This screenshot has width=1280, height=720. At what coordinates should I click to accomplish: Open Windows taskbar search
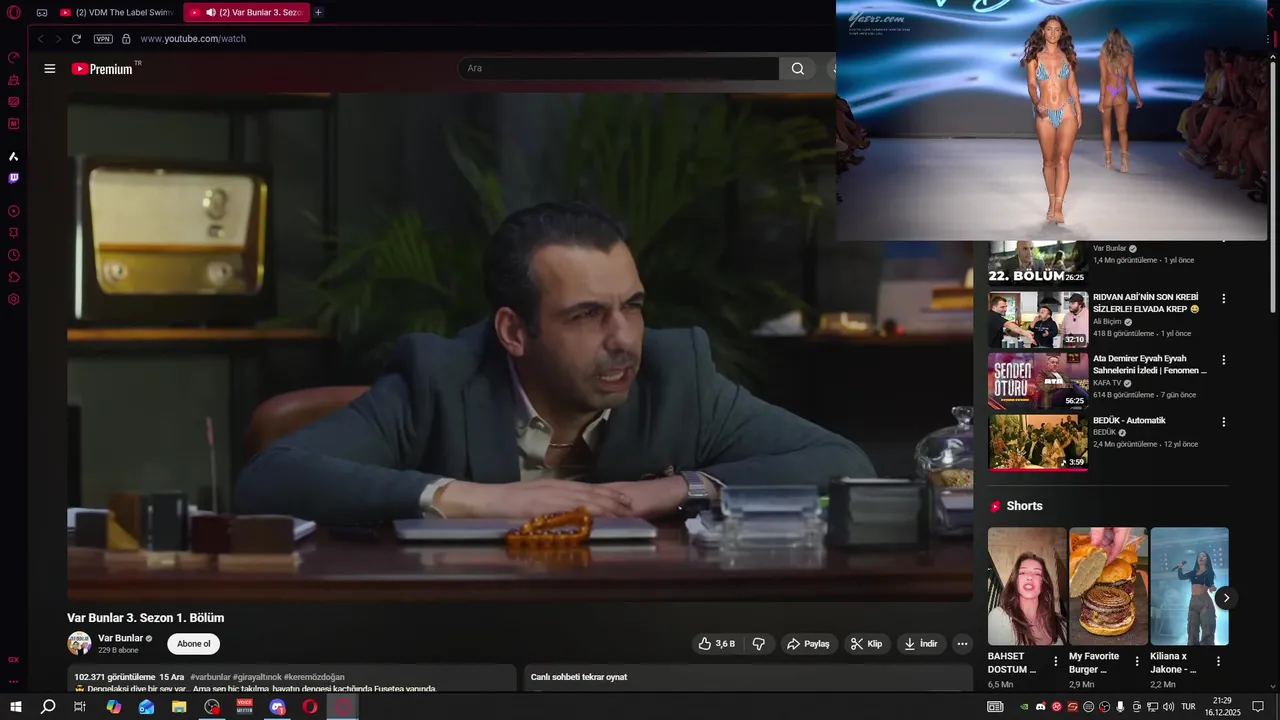point(48,707)
